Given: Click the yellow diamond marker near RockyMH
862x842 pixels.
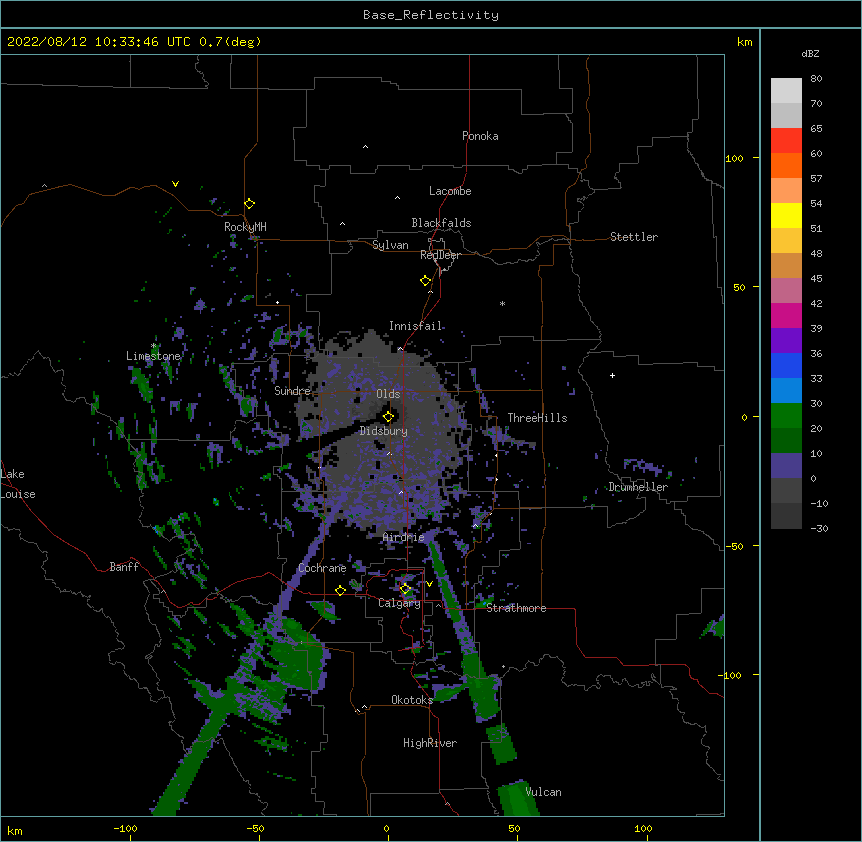Looking at the screenshot, I should pos(250,204).
